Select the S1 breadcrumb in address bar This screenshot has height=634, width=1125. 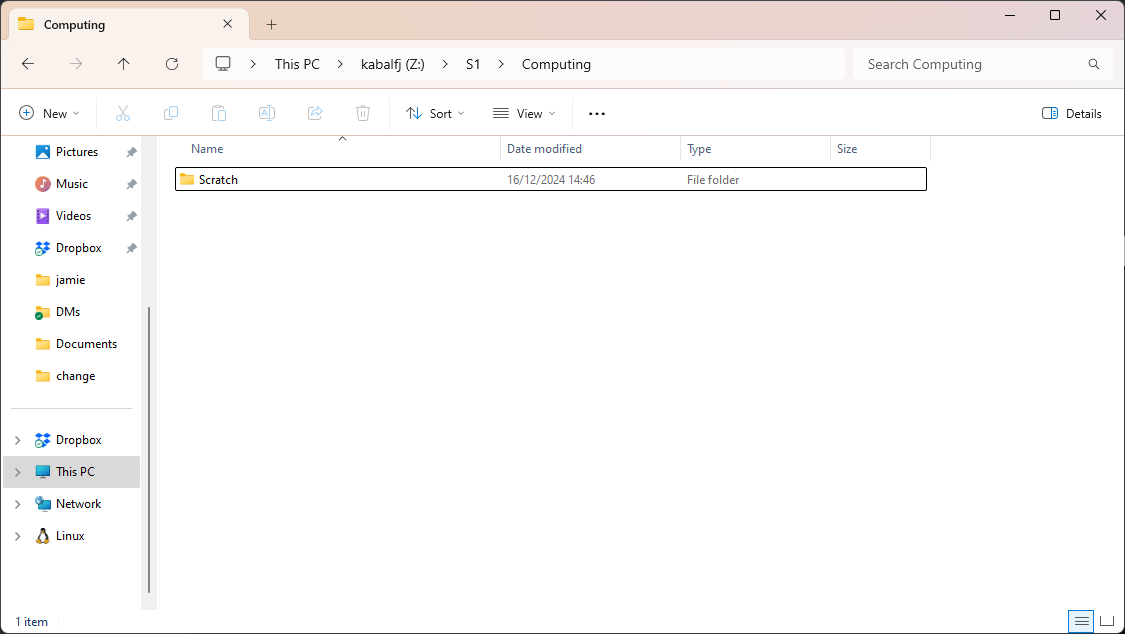point(473,64)
